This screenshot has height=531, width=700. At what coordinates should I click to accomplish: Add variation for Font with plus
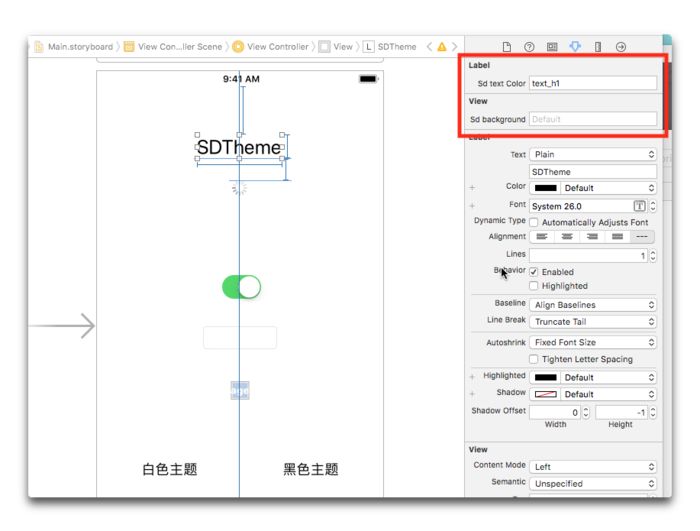coord(472,206)
